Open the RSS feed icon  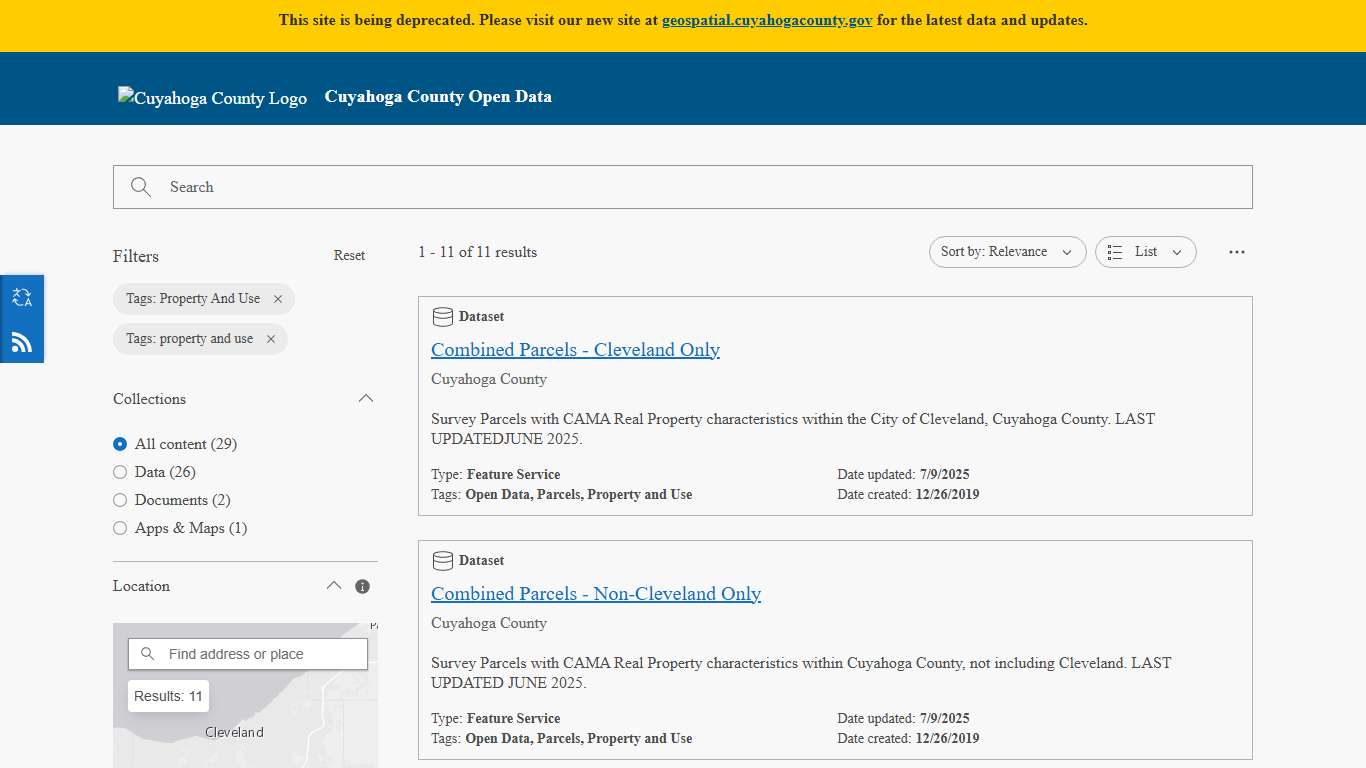click(x=21, y=341)
